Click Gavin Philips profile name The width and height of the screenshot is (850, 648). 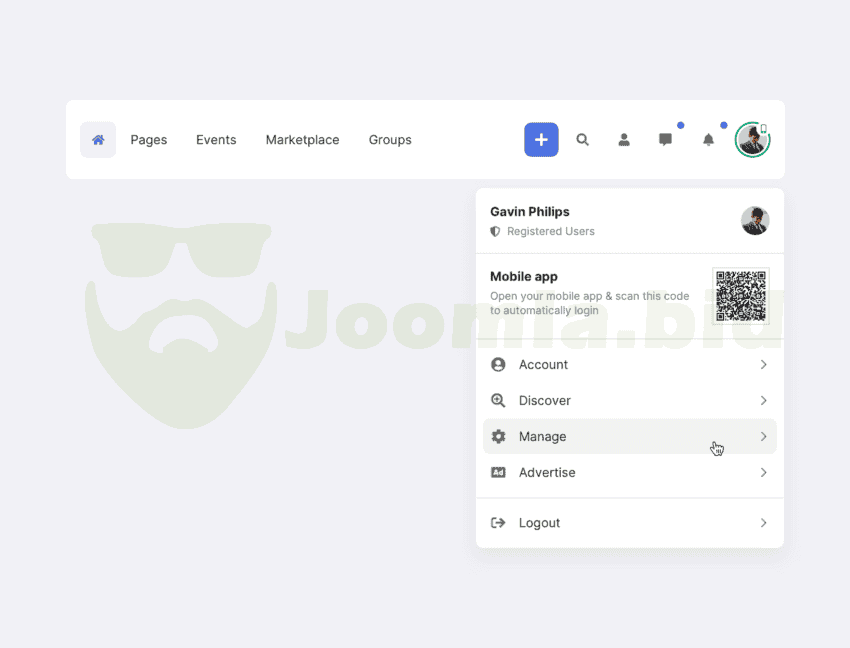(530, 212)
